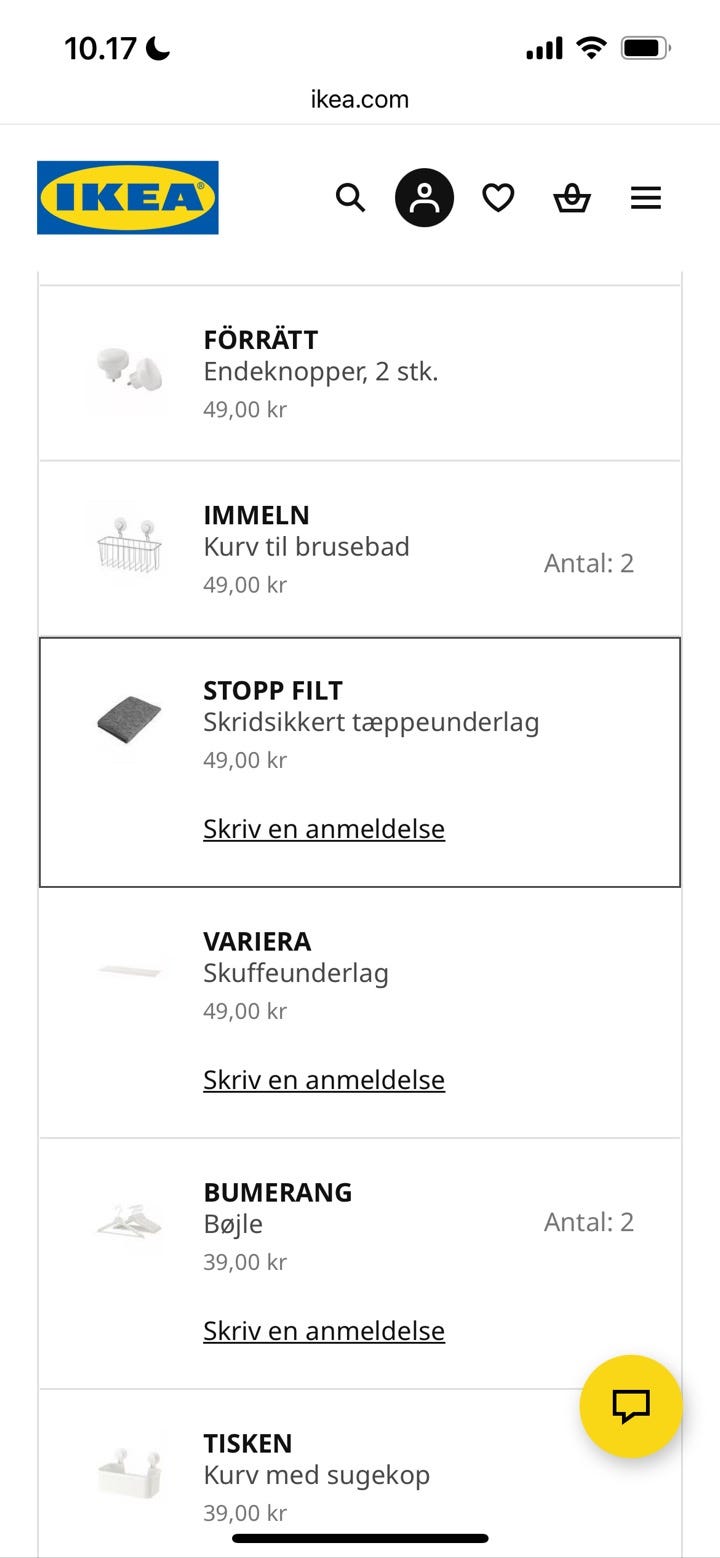
Task: Write a review for STOPP FILT
Action: coord(324,828)
